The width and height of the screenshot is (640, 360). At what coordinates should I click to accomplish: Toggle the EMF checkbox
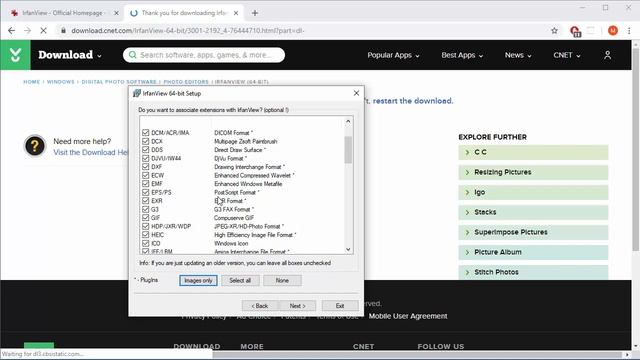[146, 184]
